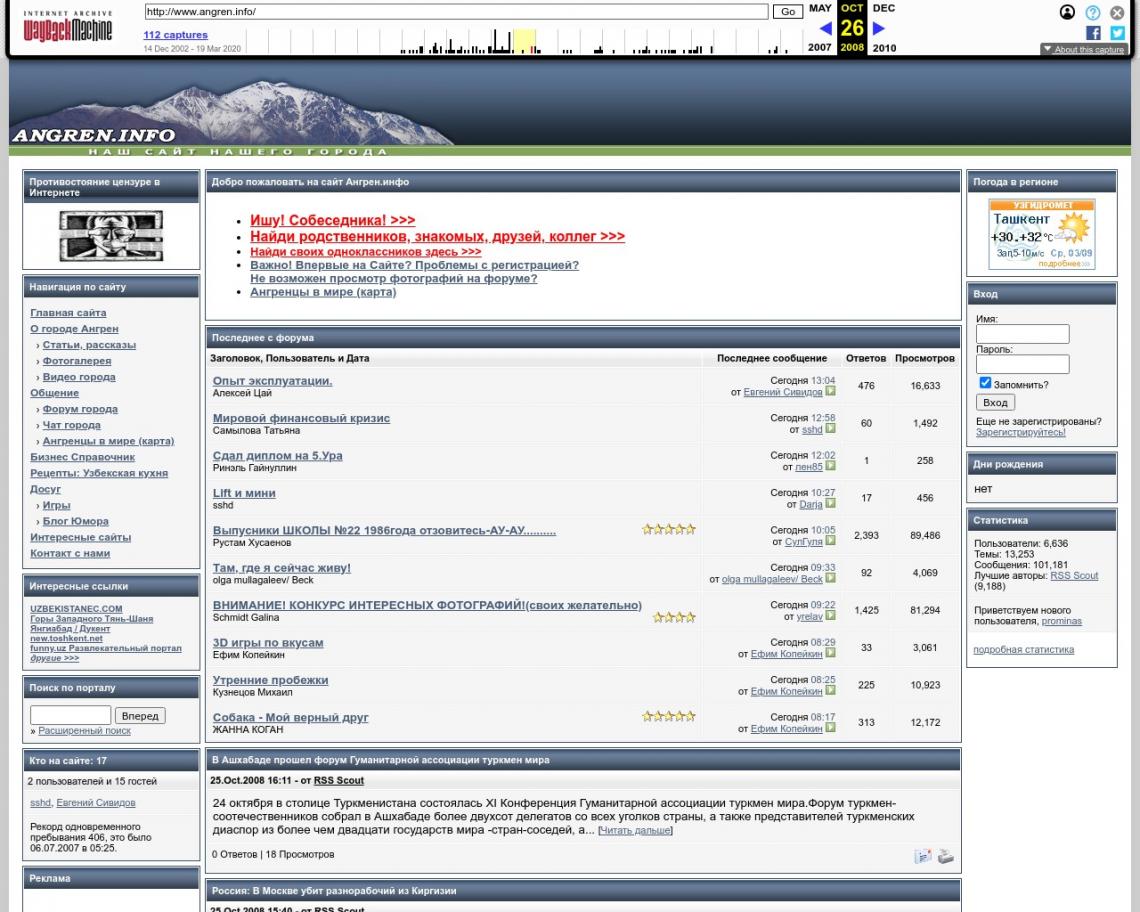Open Блог Юмора navigation item
1140x912 pixels.
(x=76, y=521)
